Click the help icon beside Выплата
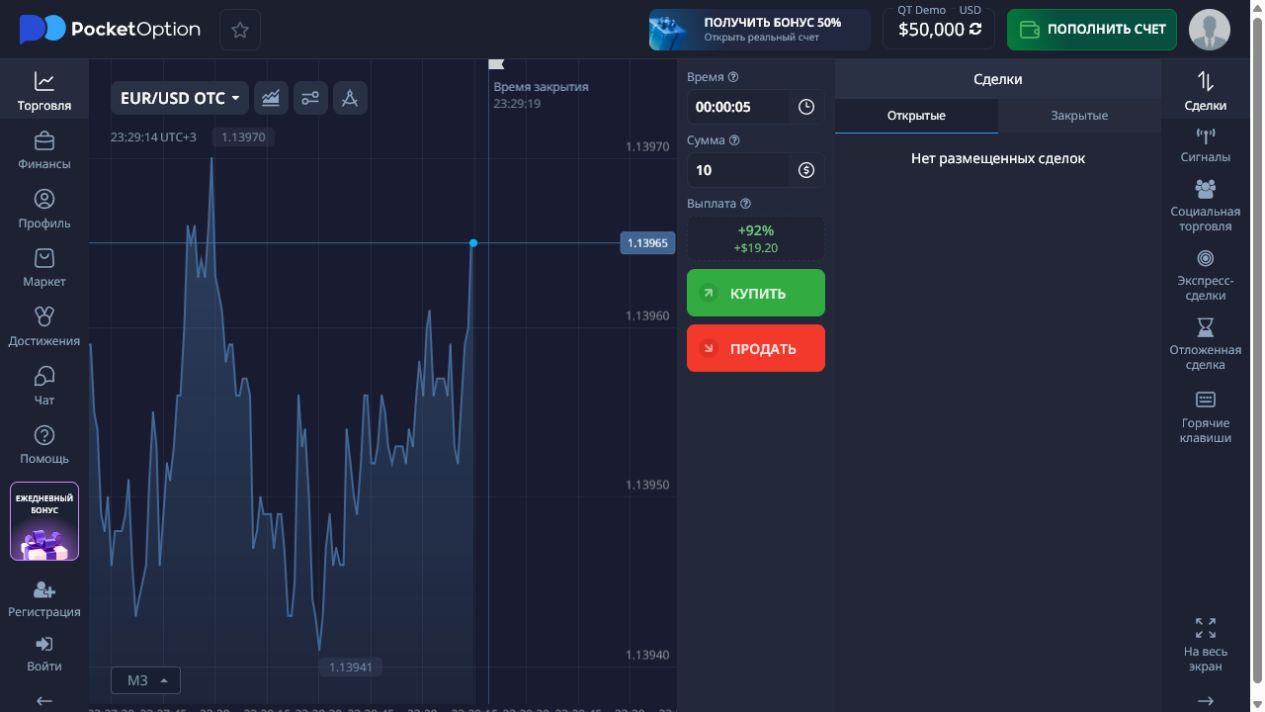This screenshot has height=712, width=1265. point(745,203)
